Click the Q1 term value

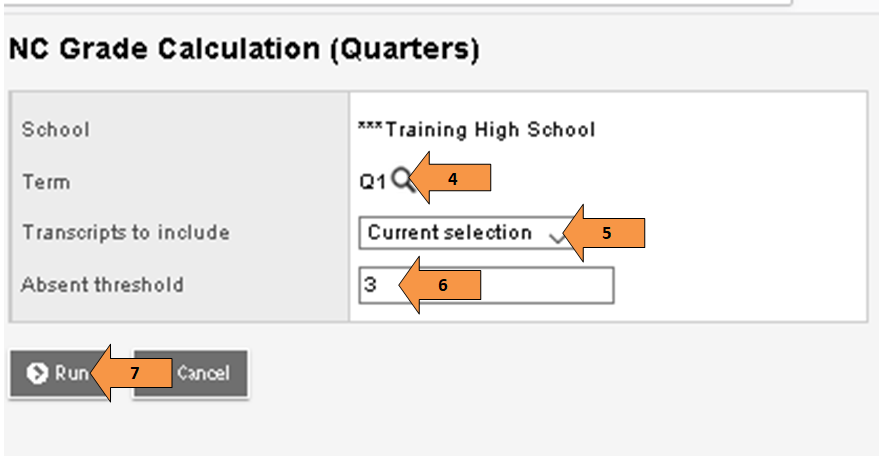pyautogui.click(x=373, y=182)
